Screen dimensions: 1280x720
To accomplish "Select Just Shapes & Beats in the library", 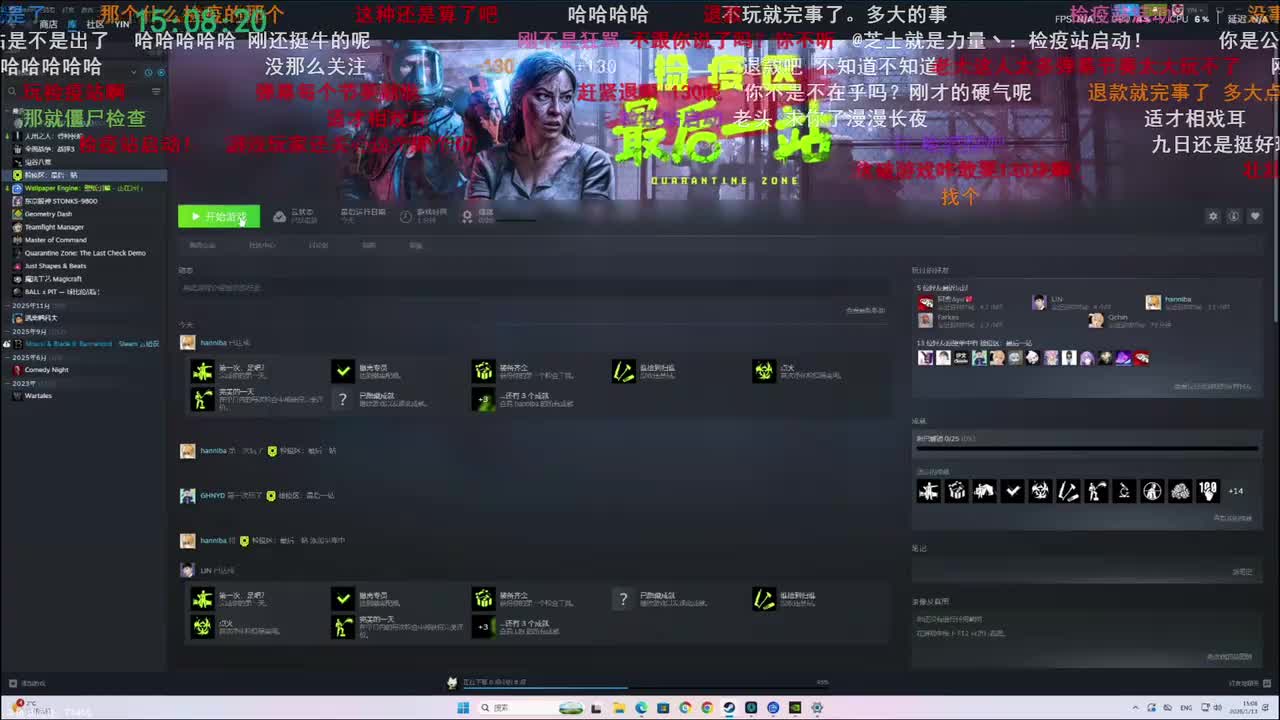I will coord(55,266).
